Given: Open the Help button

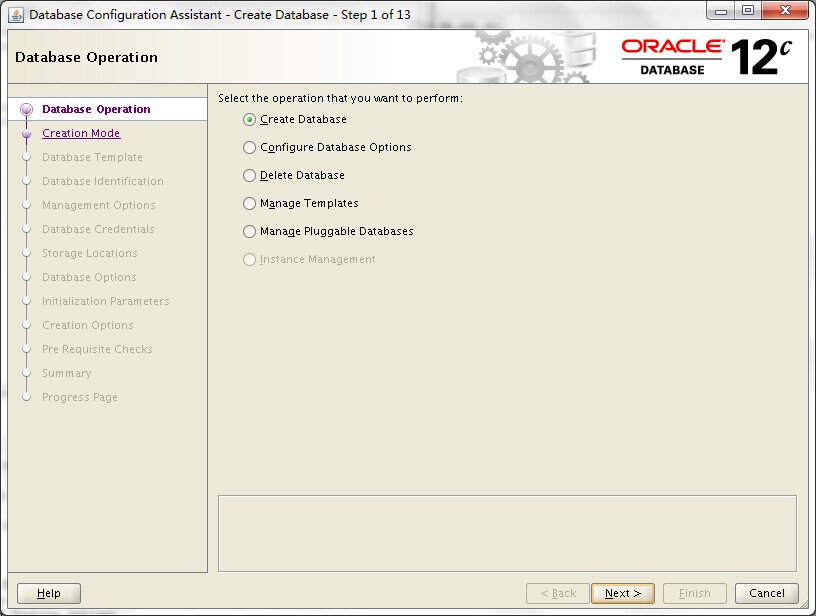Looking at the screenshot, I should 49,593.
